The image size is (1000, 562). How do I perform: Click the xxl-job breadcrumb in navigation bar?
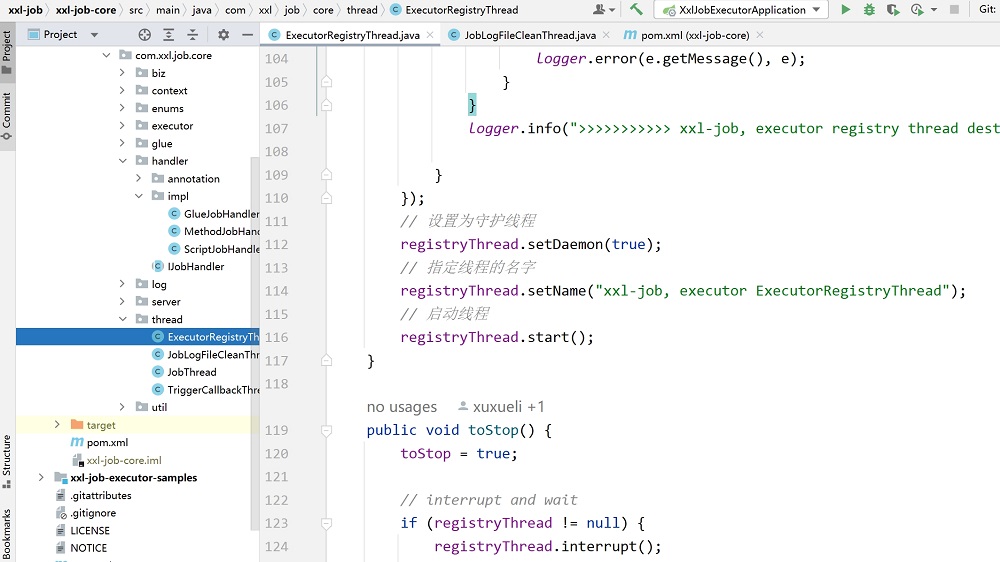pyautogui.click(x=26, y=10)
